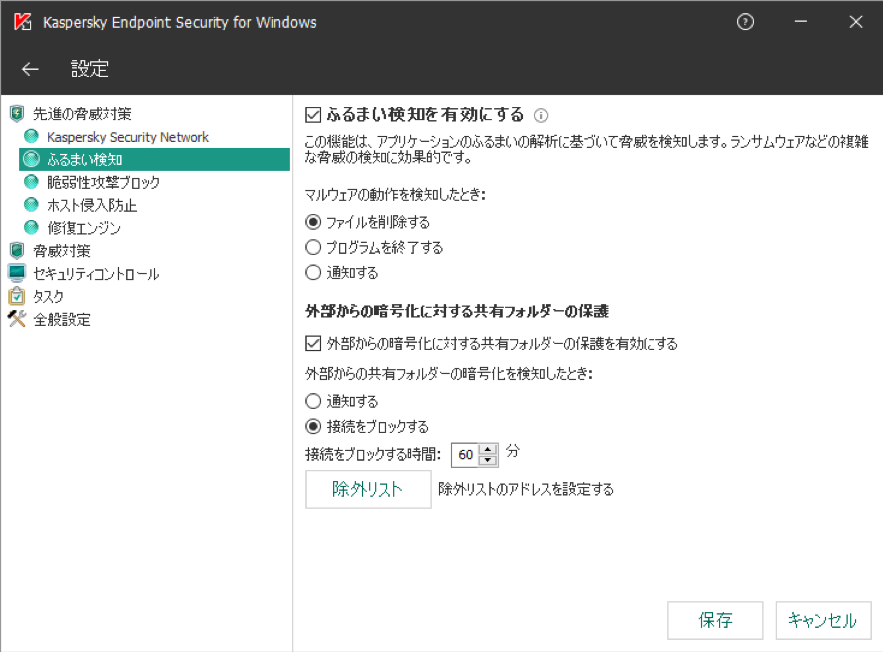Click the 除外リストのアドレスを設定する label

point(526,489)
